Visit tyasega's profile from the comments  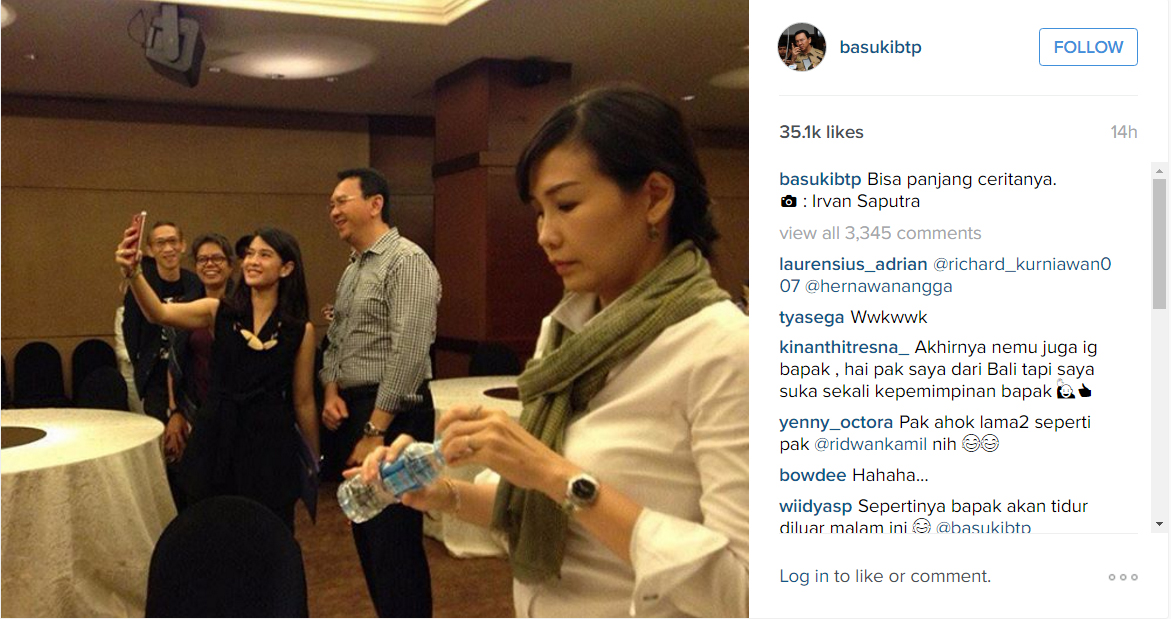pos(812,317)
